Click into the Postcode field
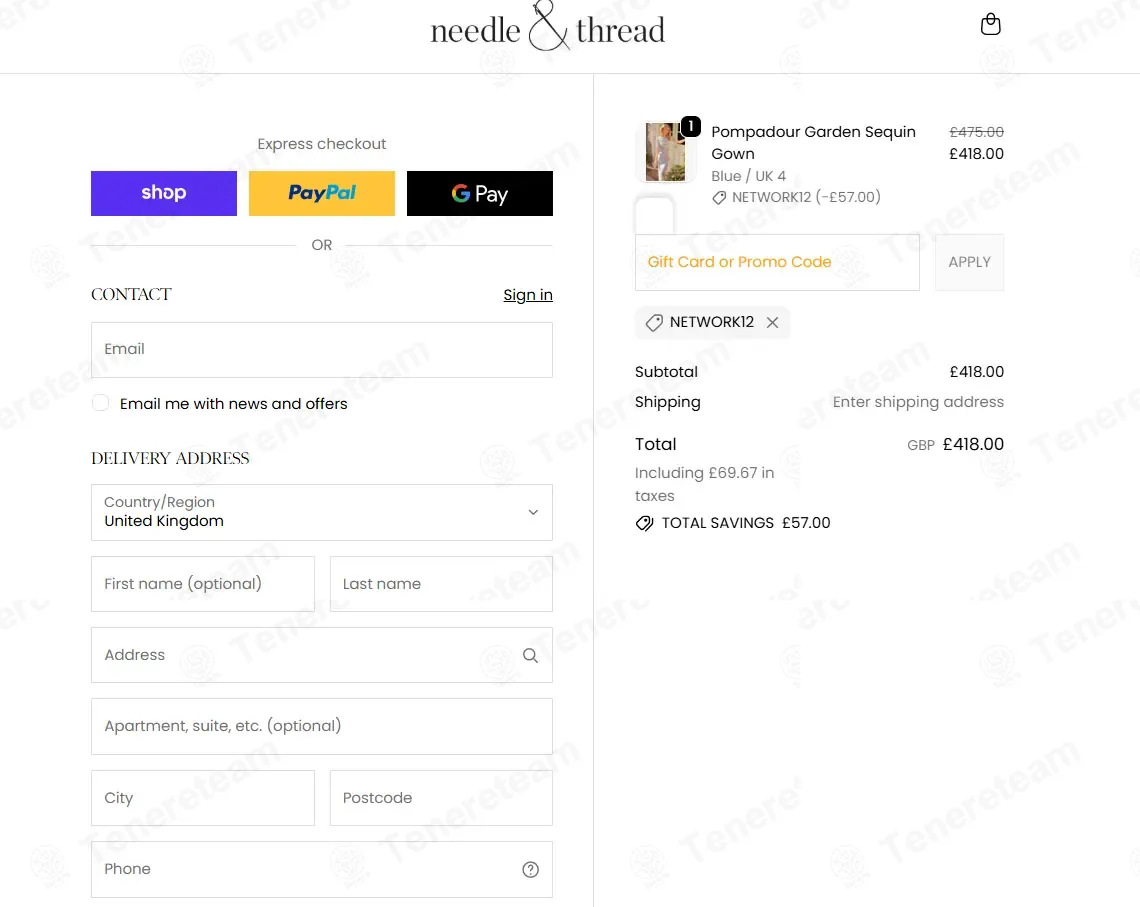 (441, 798)
